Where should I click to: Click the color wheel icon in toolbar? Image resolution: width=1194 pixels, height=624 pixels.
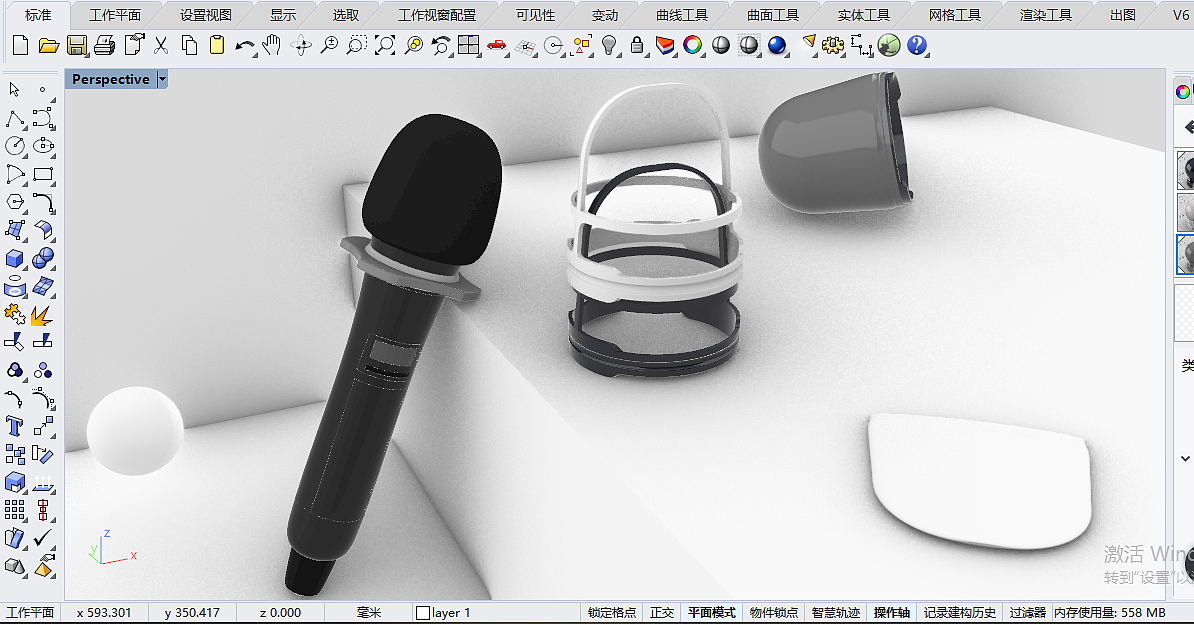pos(692,46)
